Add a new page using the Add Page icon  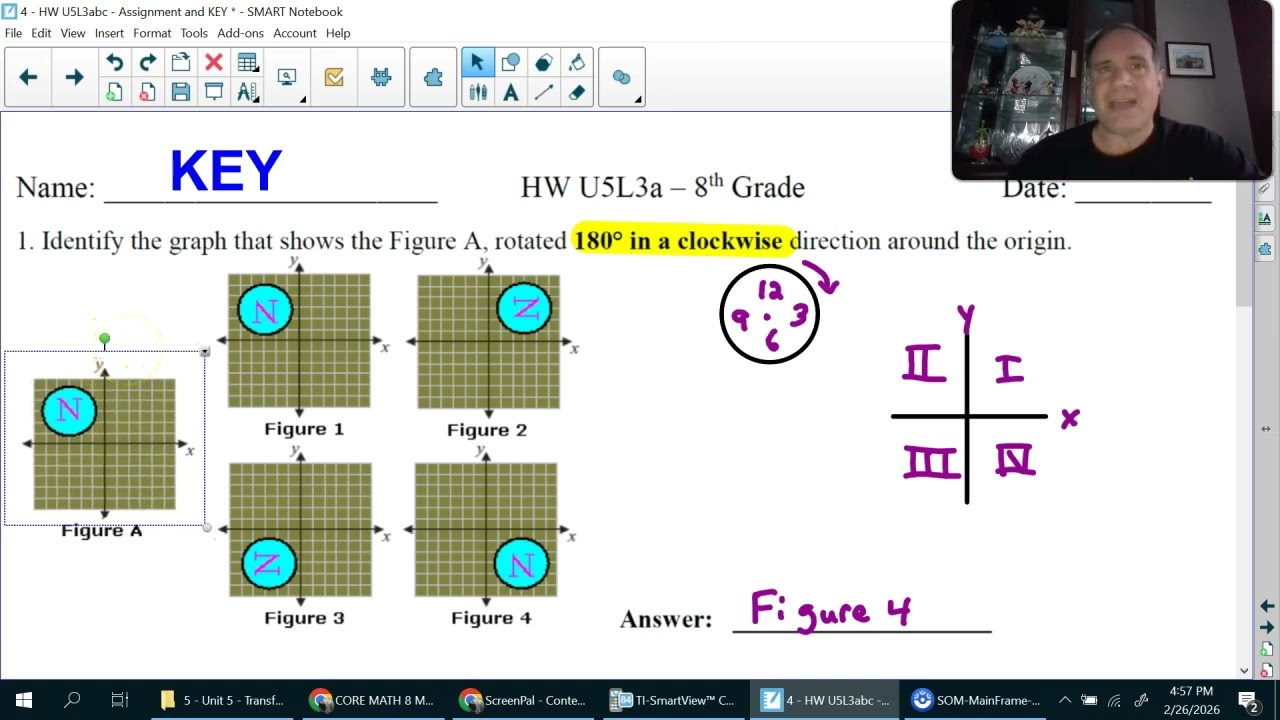(114, 92)
